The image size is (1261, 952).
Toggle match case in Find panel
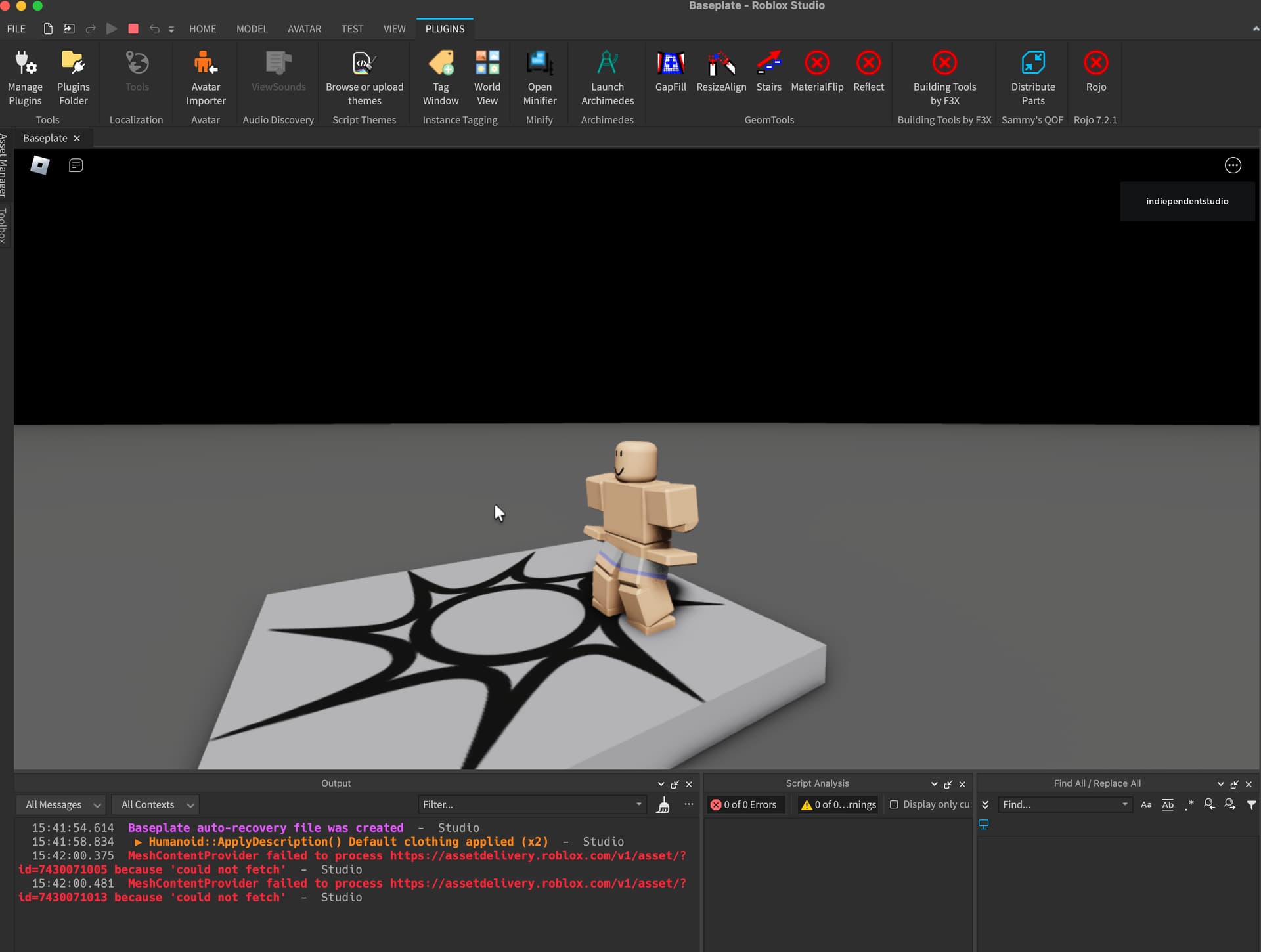point(1145,804)
